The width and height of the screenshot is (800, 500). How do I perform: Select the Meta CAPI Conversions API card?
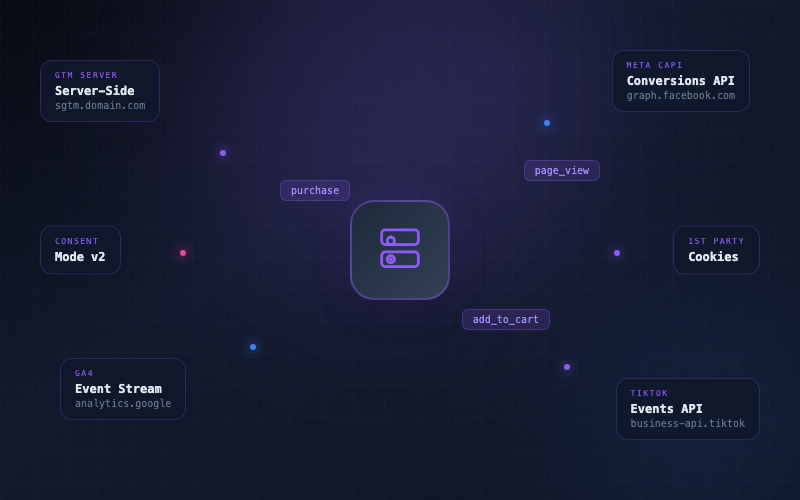(680, 80)
